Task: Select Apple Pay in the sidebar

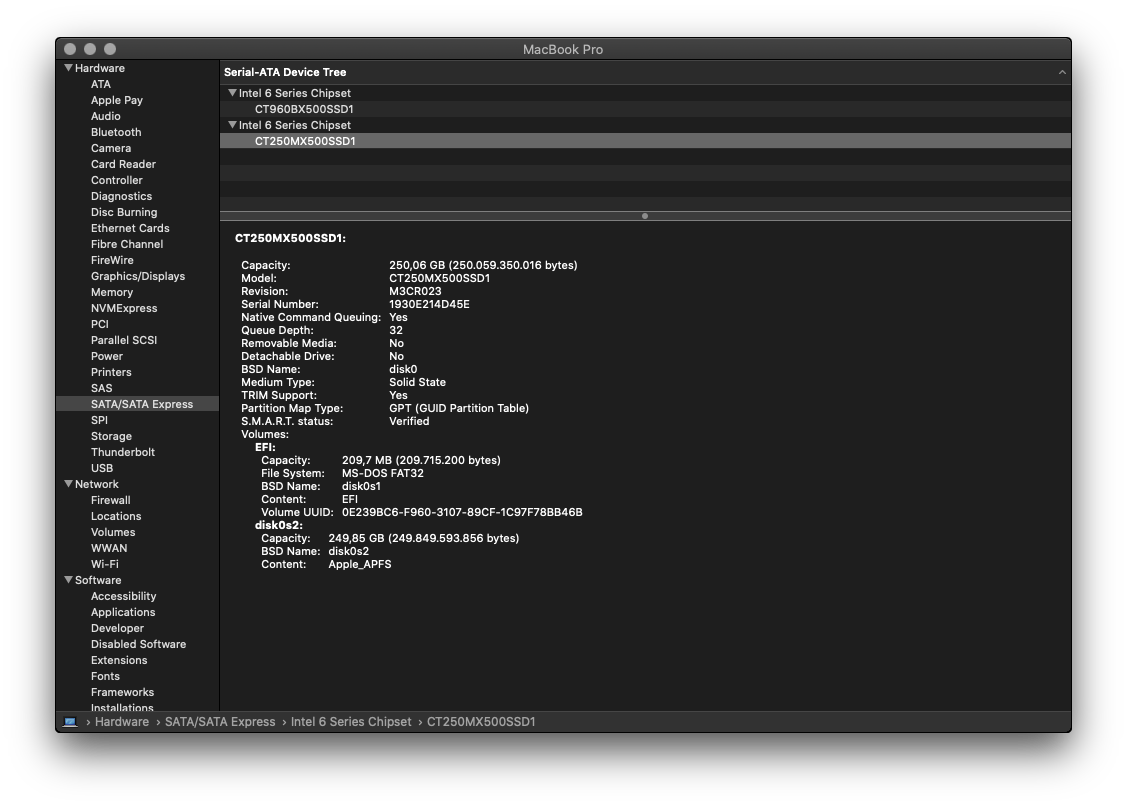Action: [x=116, y=100]
